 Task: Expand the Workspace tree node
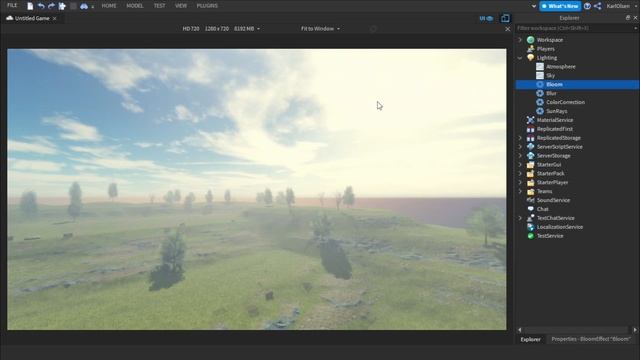coord(520,40)
